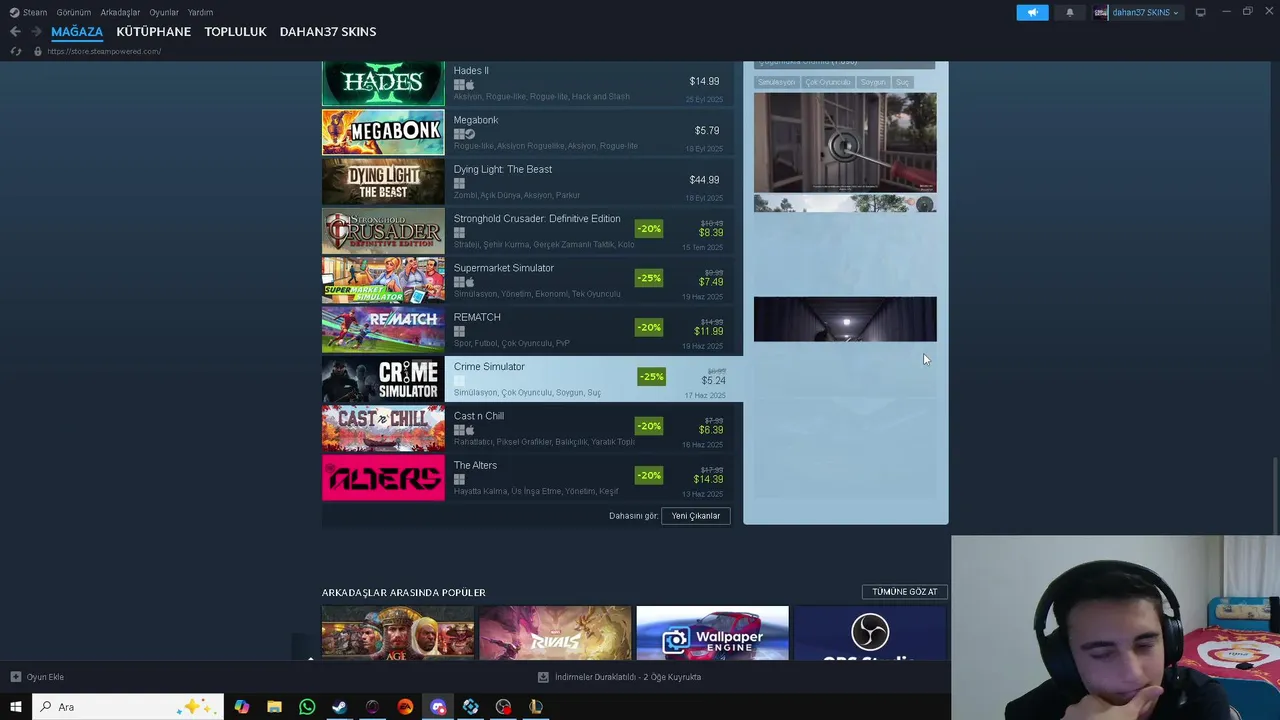Open File Explorer from the taskbar
The image size is (1280, 720).
pos(274,707)
